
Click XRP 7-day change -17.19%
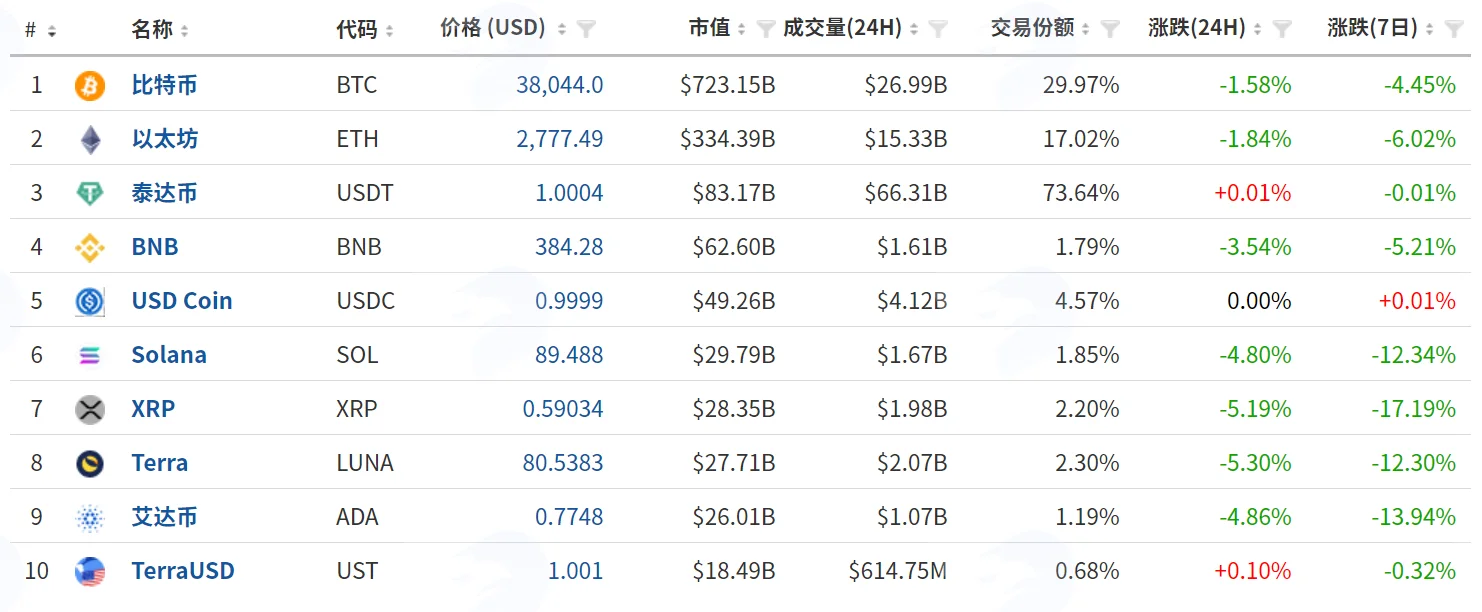(1413, 409)
